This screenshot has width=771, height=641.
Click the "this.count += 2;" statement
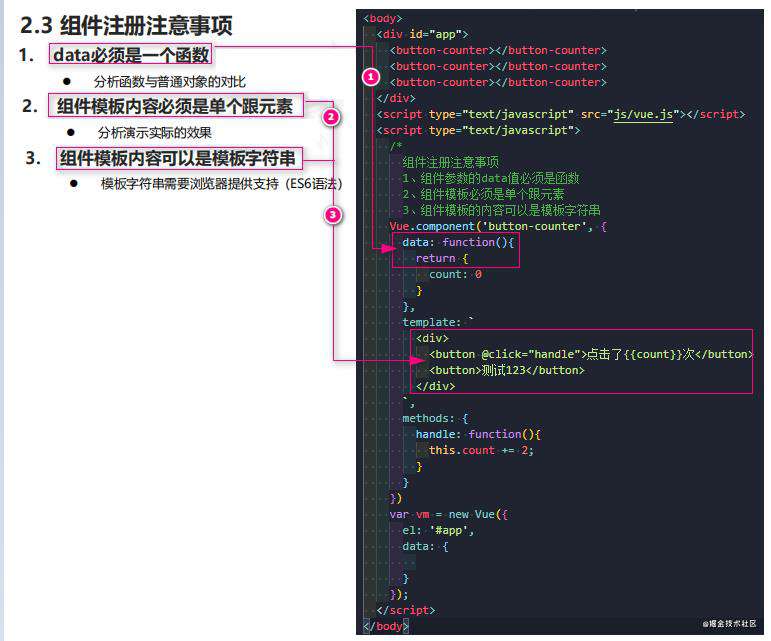pyautogui.click(x=481, y=450)
